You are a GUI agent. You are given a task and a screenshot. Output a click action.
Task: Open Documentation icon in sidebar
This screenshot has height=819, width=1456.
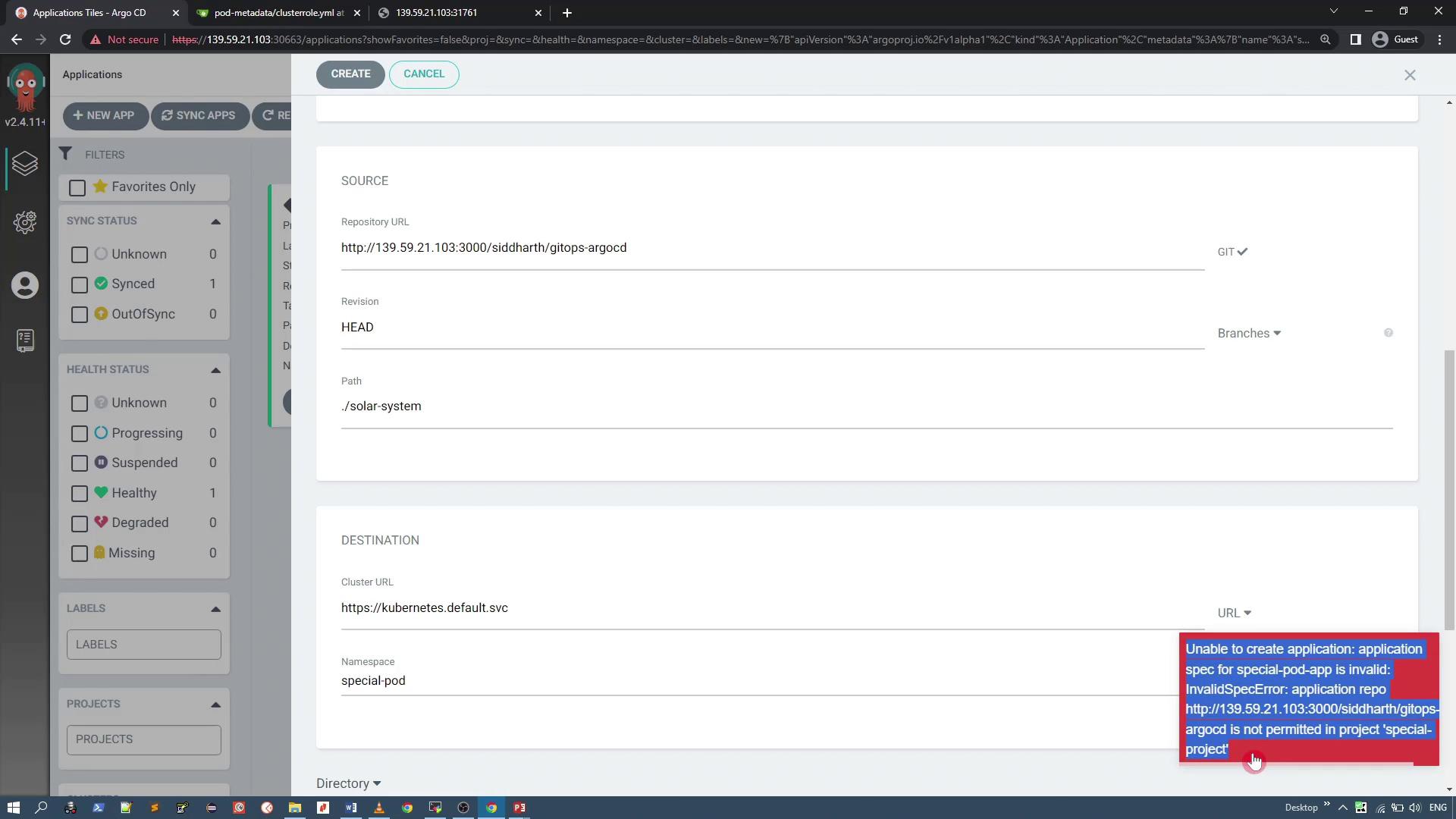point(25,340)
